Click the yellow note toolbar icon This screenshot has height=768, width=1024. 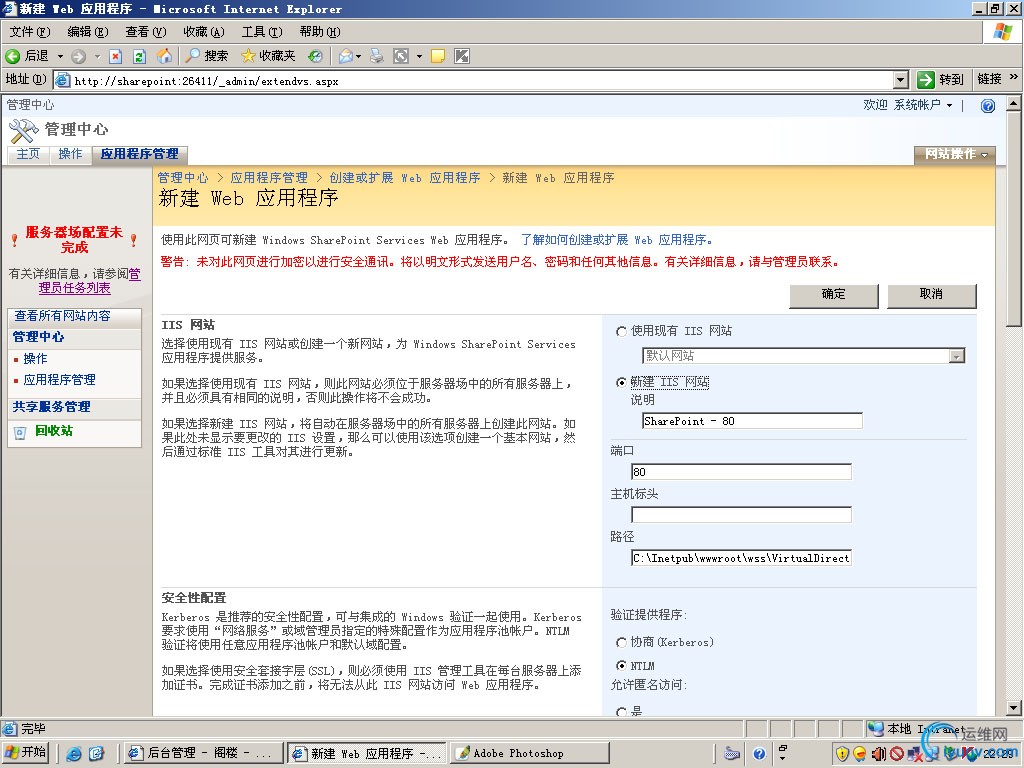[438, 56]
